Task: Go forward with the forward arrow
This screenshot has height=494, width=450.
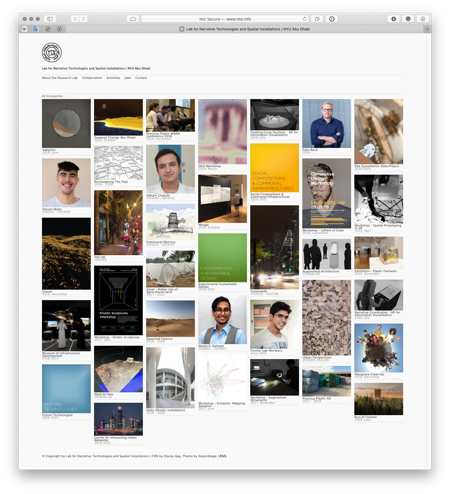Action: click(x=84, y=19)
